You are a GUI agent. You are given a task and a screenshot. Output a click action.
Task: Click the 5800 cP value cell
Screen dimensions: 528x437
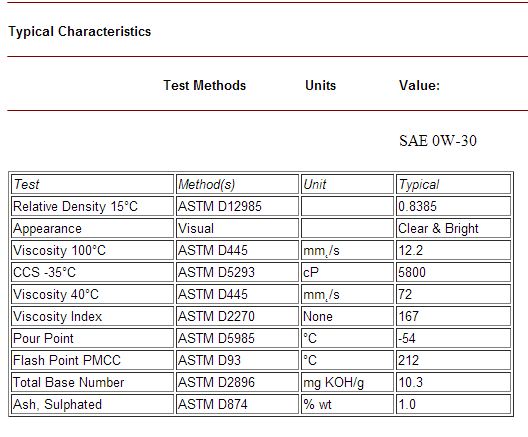click(453, 272)
